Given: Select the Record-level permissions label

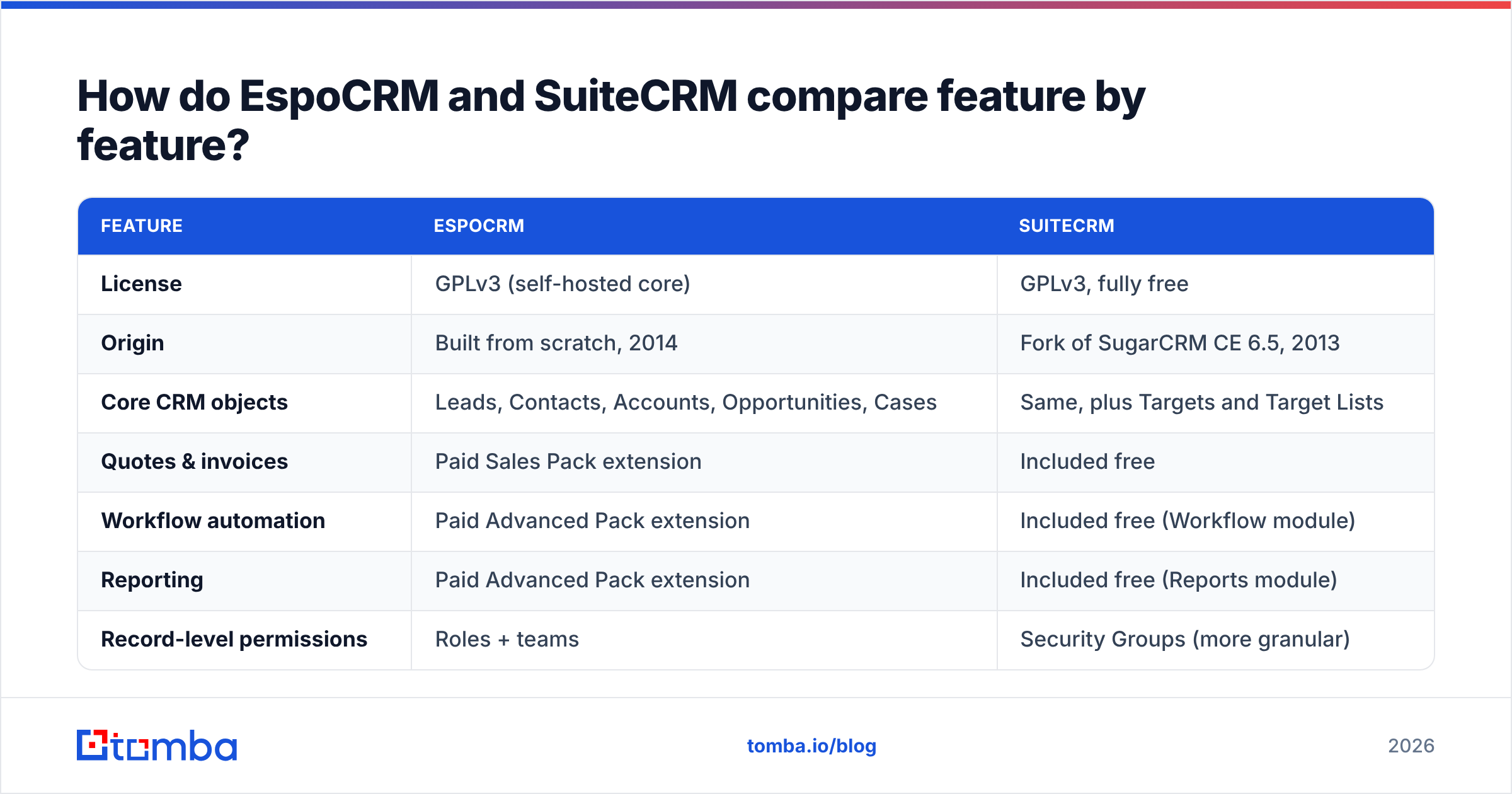Looking at the screenshot, I should pos(234,640).
